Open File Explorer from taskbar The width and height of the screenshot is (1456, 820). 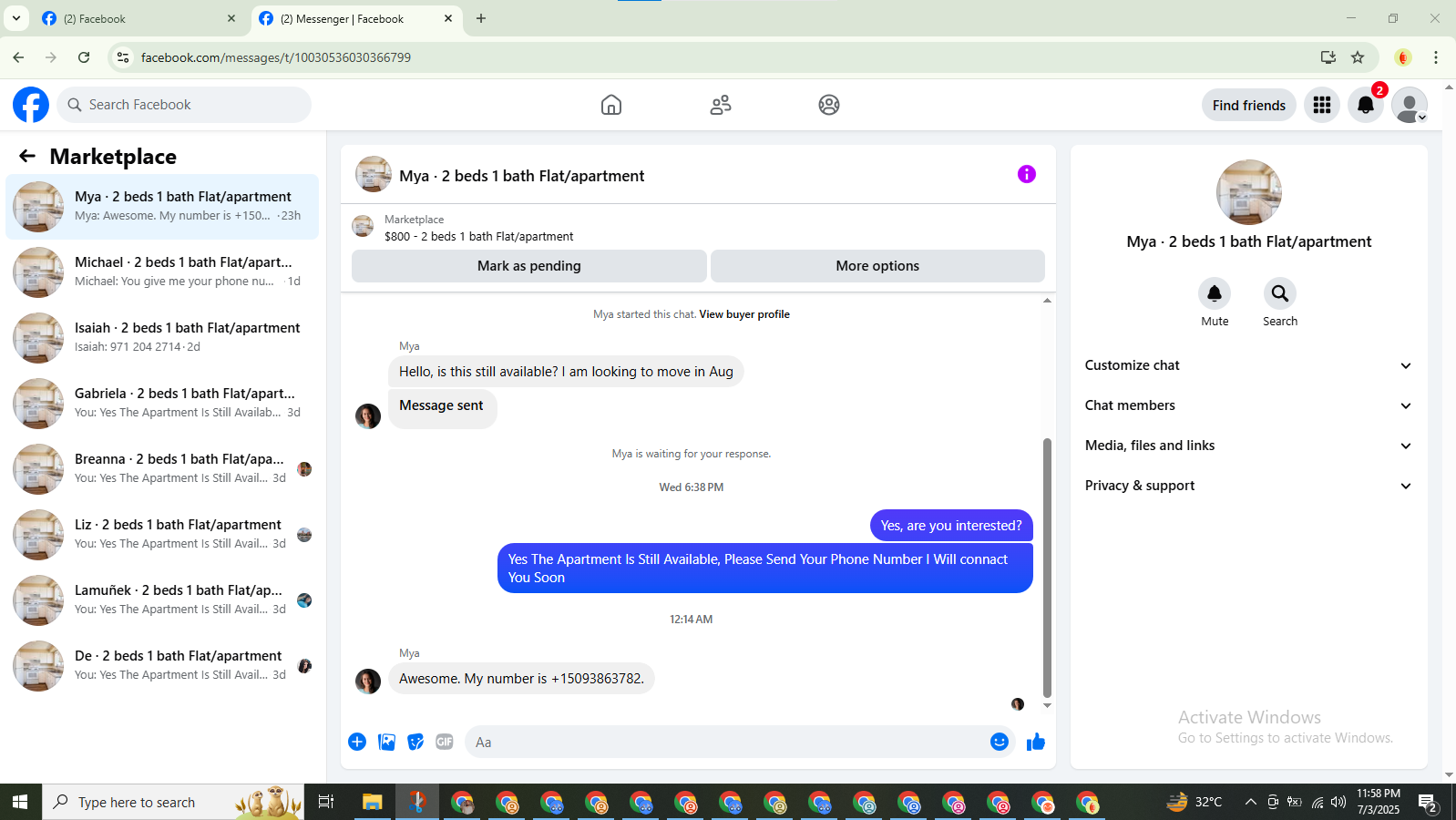372,802
